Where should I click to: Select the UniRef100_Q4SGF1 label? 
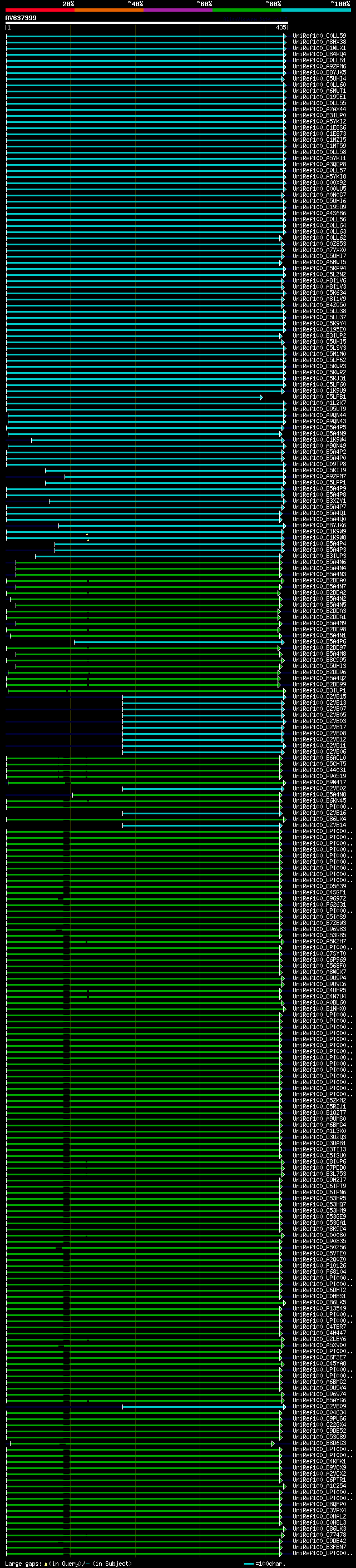pyautogui.click(x=319, y=892)
